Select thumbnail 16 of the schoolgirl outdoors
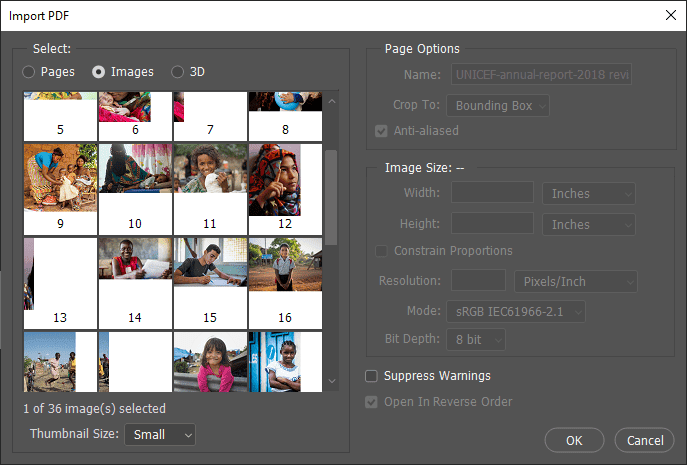The height and width of the screenshot is (465, 687). tap(285, 283)
